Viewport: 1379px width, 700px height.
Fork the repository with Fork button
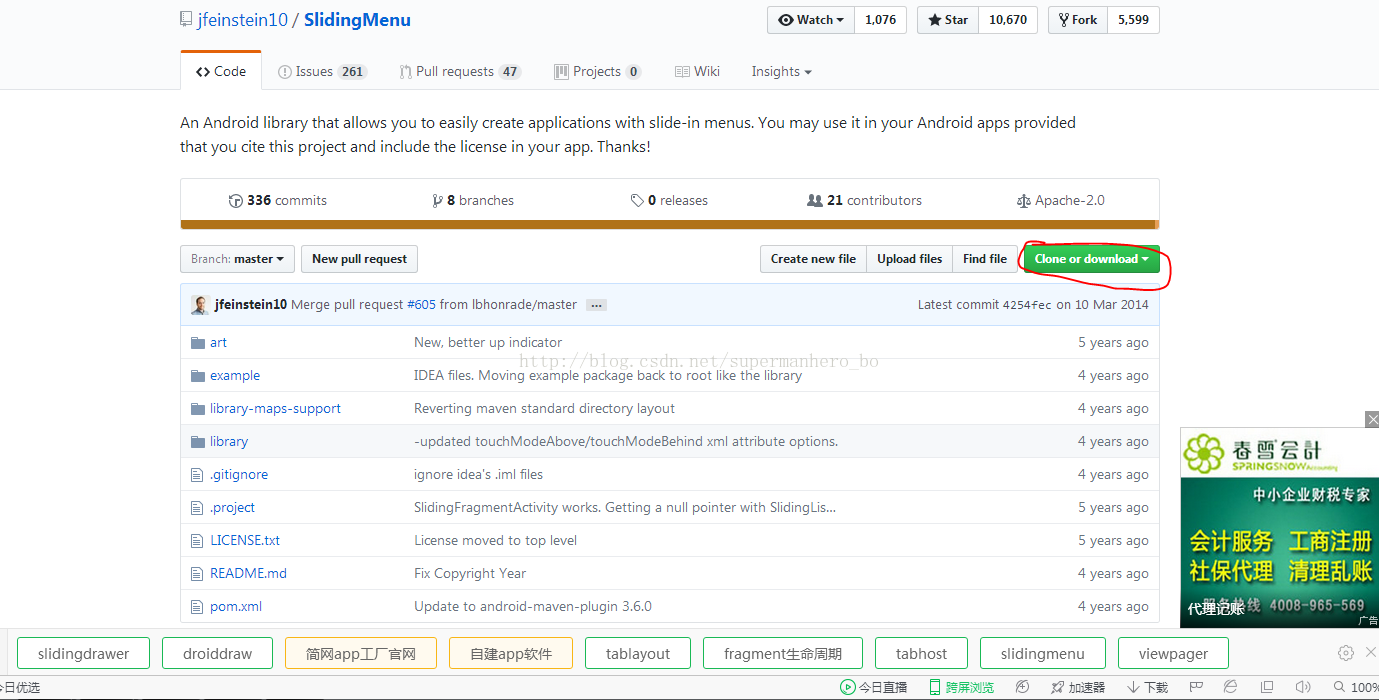(x=1078, y=20)
